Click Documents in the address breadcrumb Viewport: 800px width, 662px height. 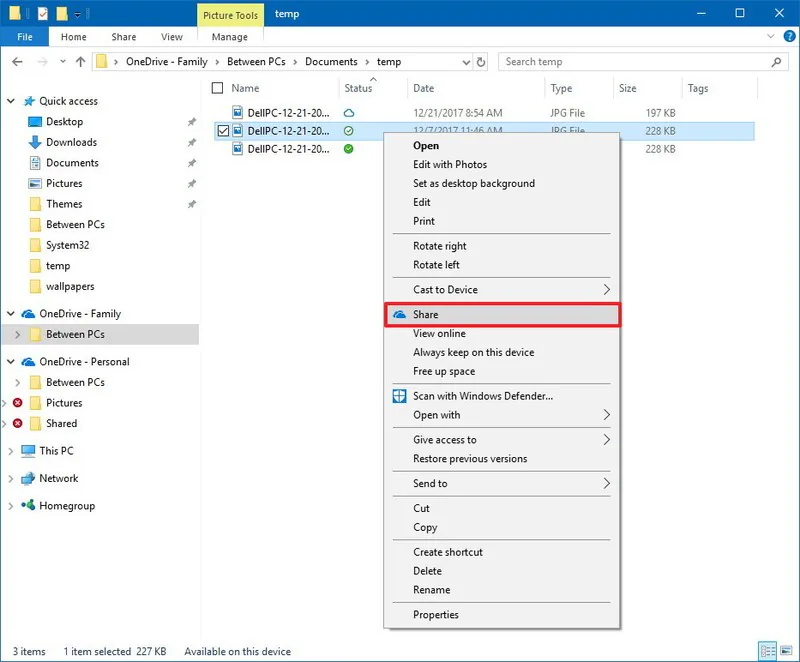point(331,62)
